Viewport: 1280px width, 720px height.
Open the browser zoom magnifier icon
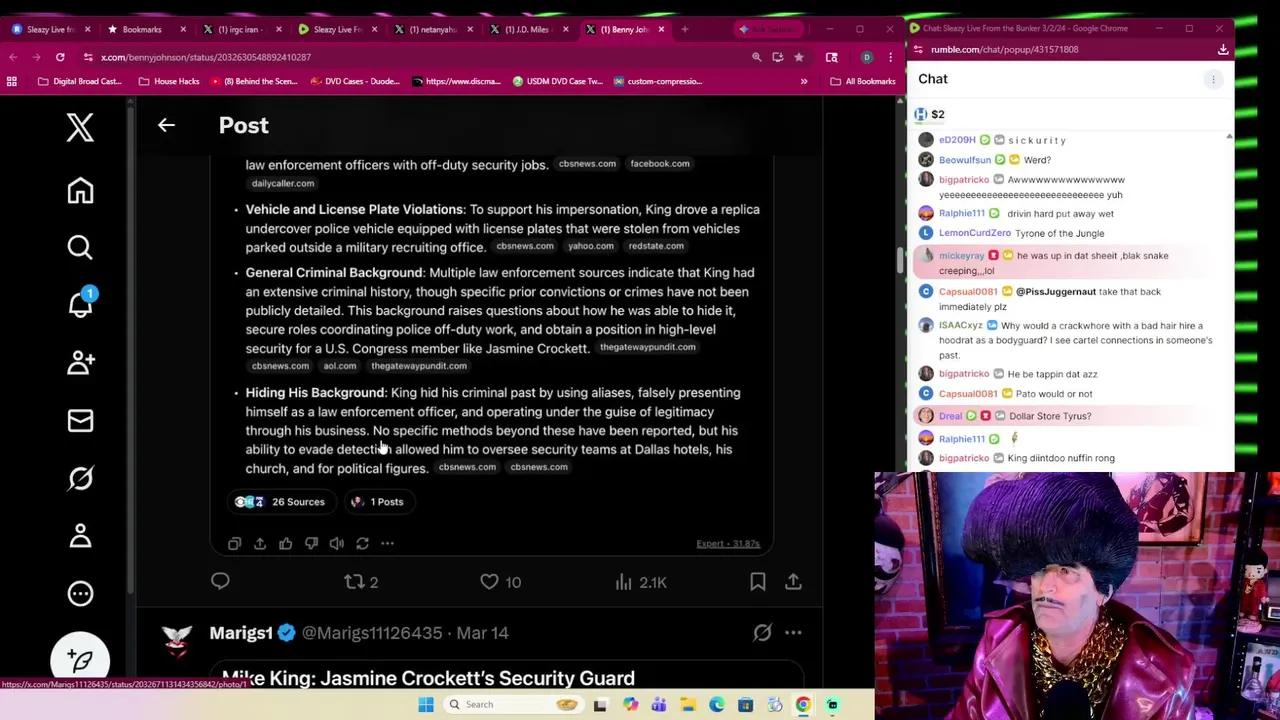coord(757,57)
